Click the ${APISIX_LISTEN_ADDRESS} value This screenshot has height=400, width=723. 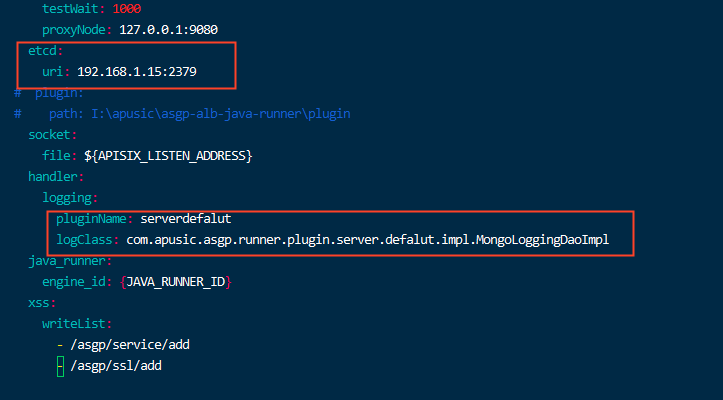coord(168,156)
